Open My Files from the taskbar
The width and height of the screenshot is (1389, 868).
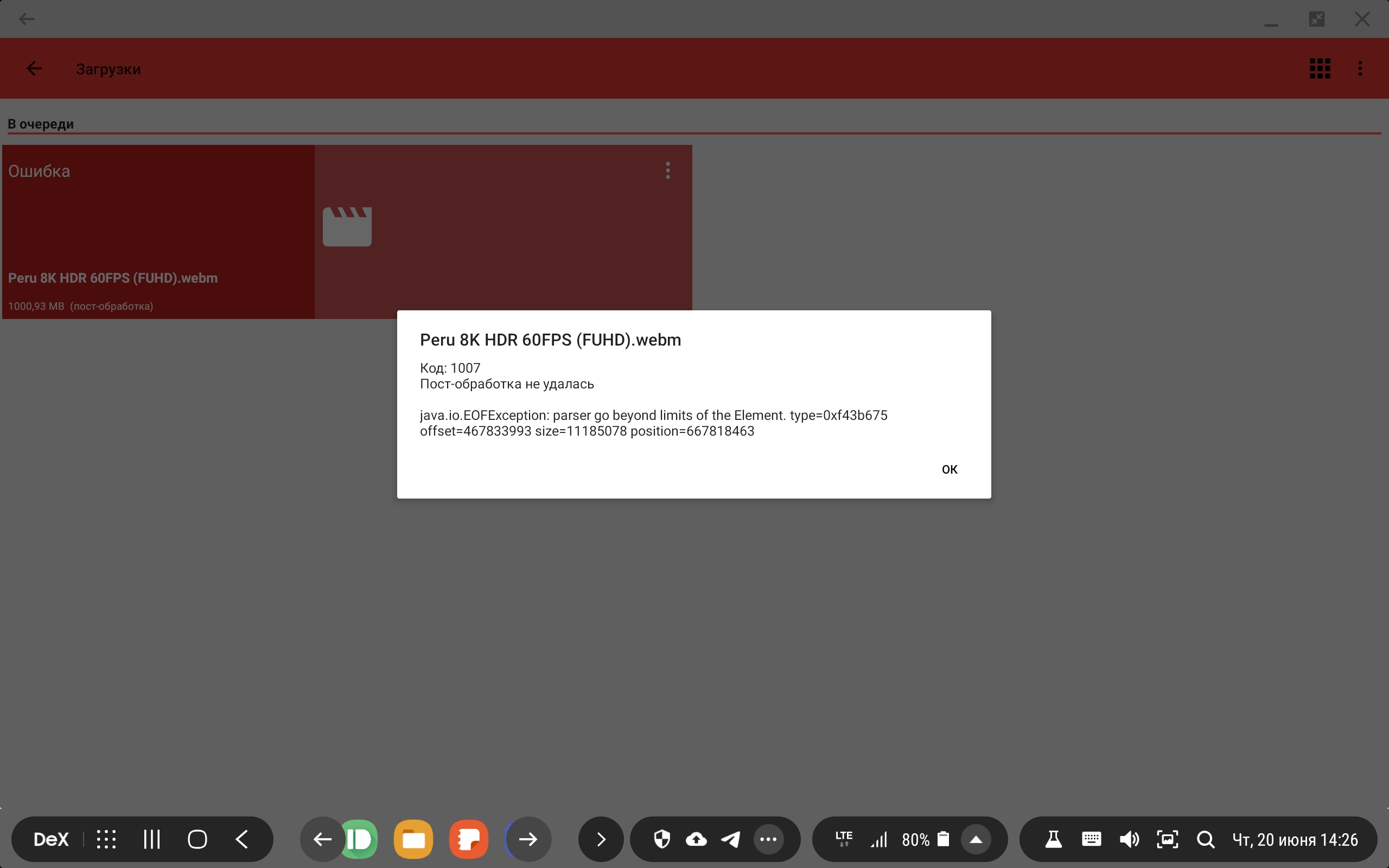414,839
